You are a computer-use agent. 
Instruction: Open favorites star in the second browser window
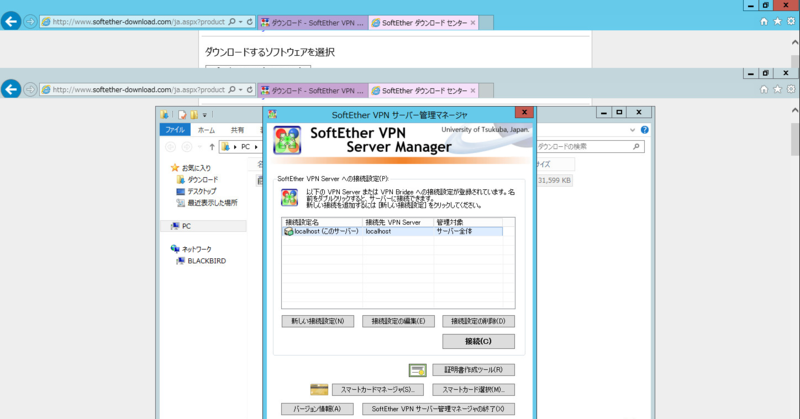pyautogui.click(x=777, y=89)
